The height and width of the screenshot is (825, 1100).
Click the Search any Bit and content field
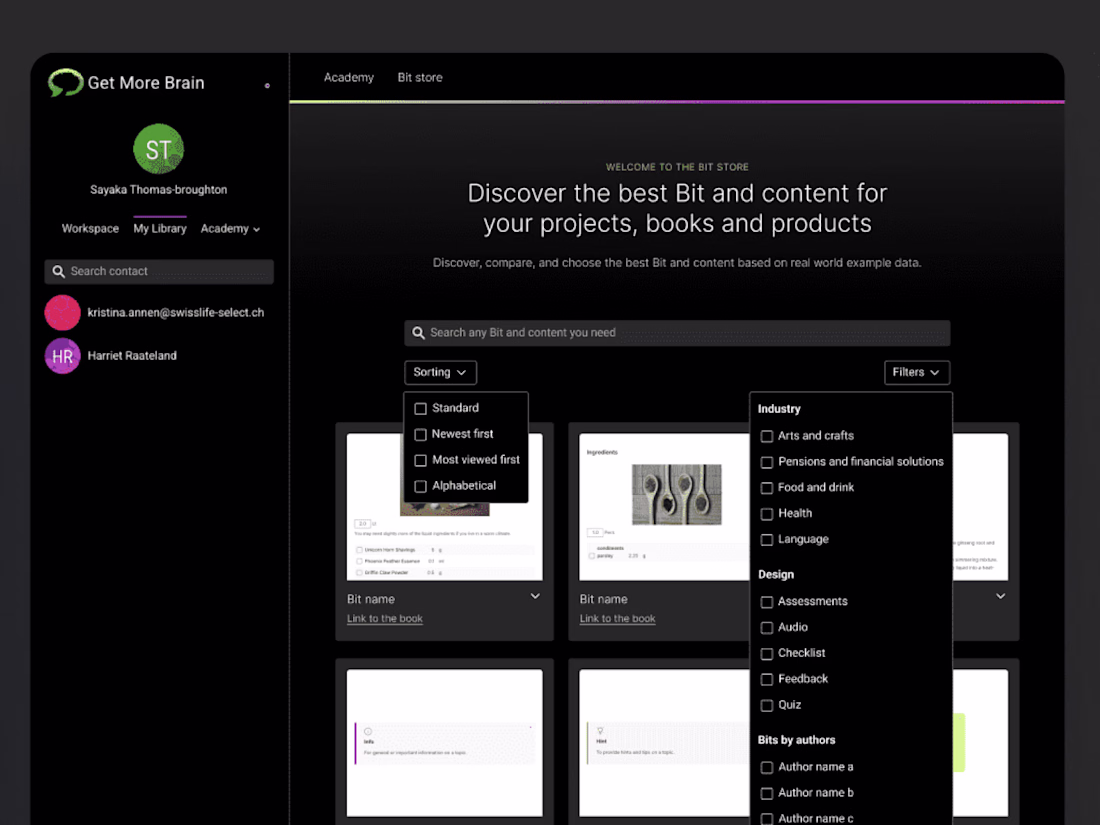click(x=677, y=333)
